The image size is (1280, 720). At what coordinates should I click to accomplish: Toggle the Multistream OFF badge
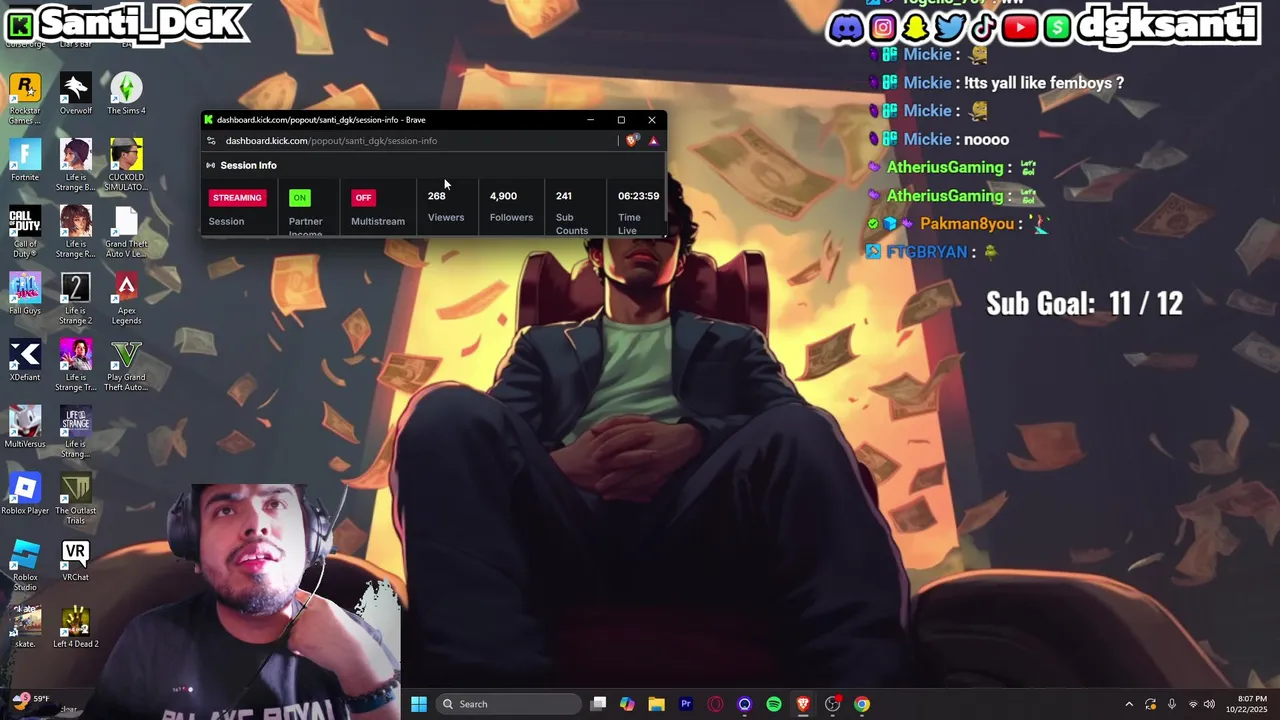point(364,197)
